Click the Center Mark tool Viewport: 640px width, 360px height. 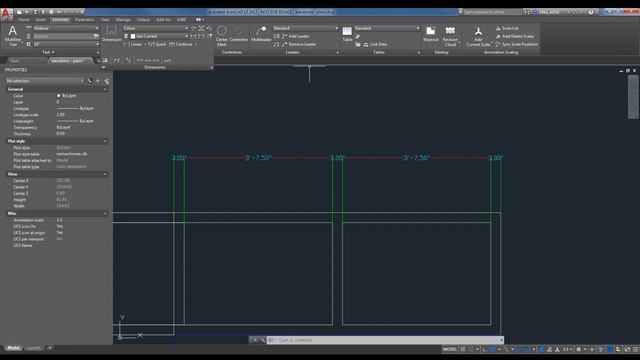tap(222, 36)
